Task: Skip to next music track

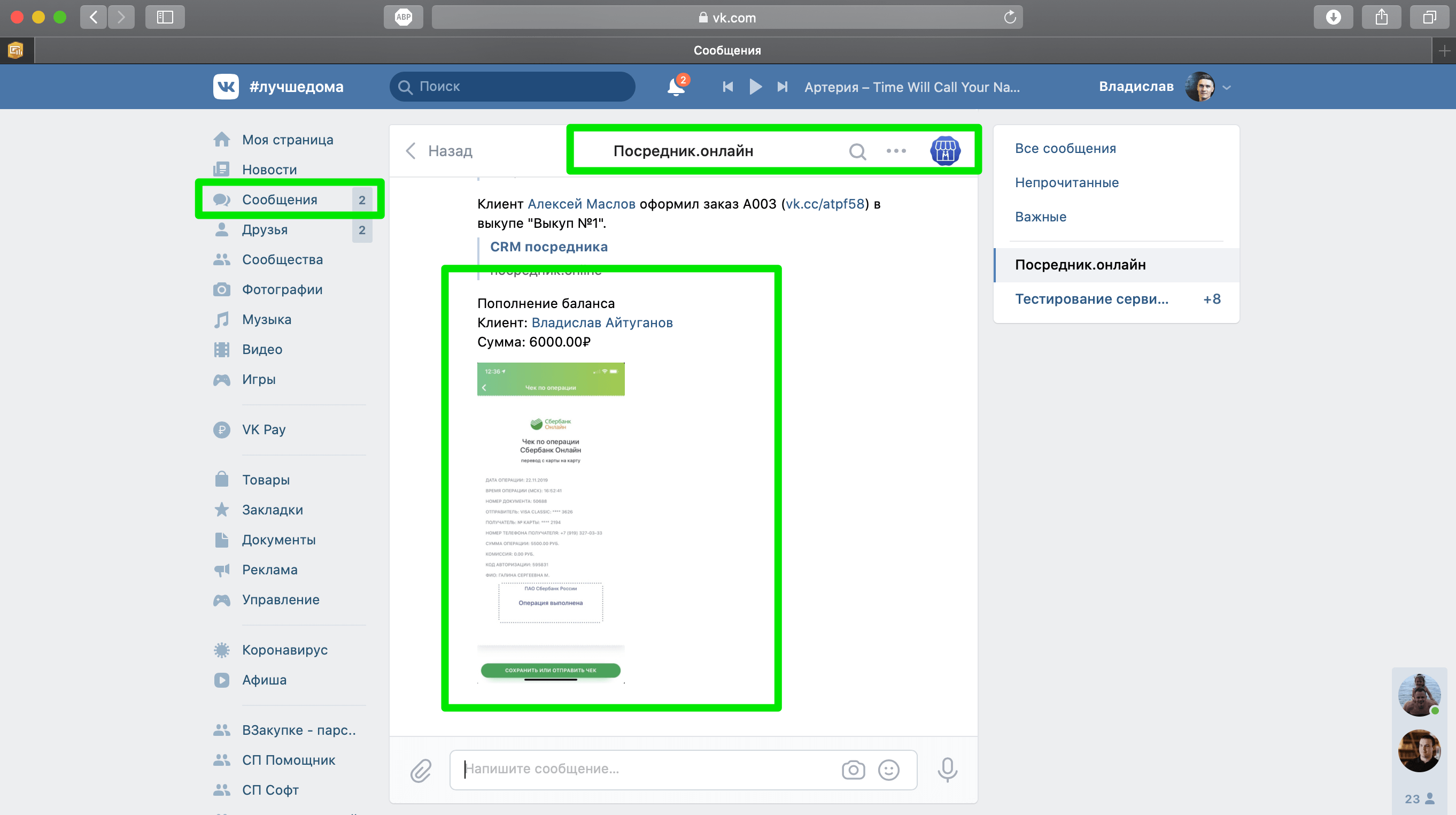Action: (783, 87)
